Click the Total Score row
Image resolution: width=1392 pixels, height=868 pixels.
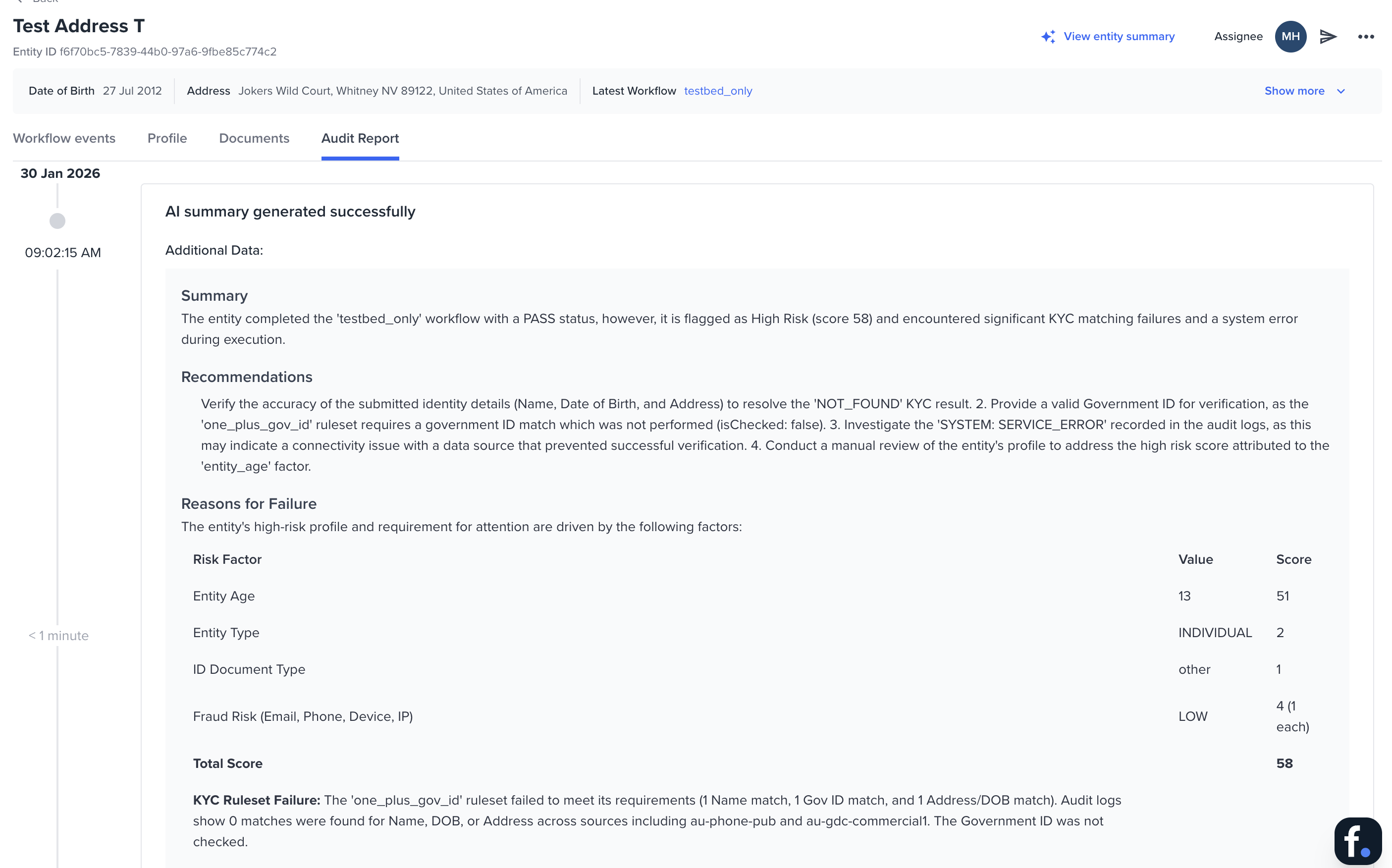click(227, 763)
